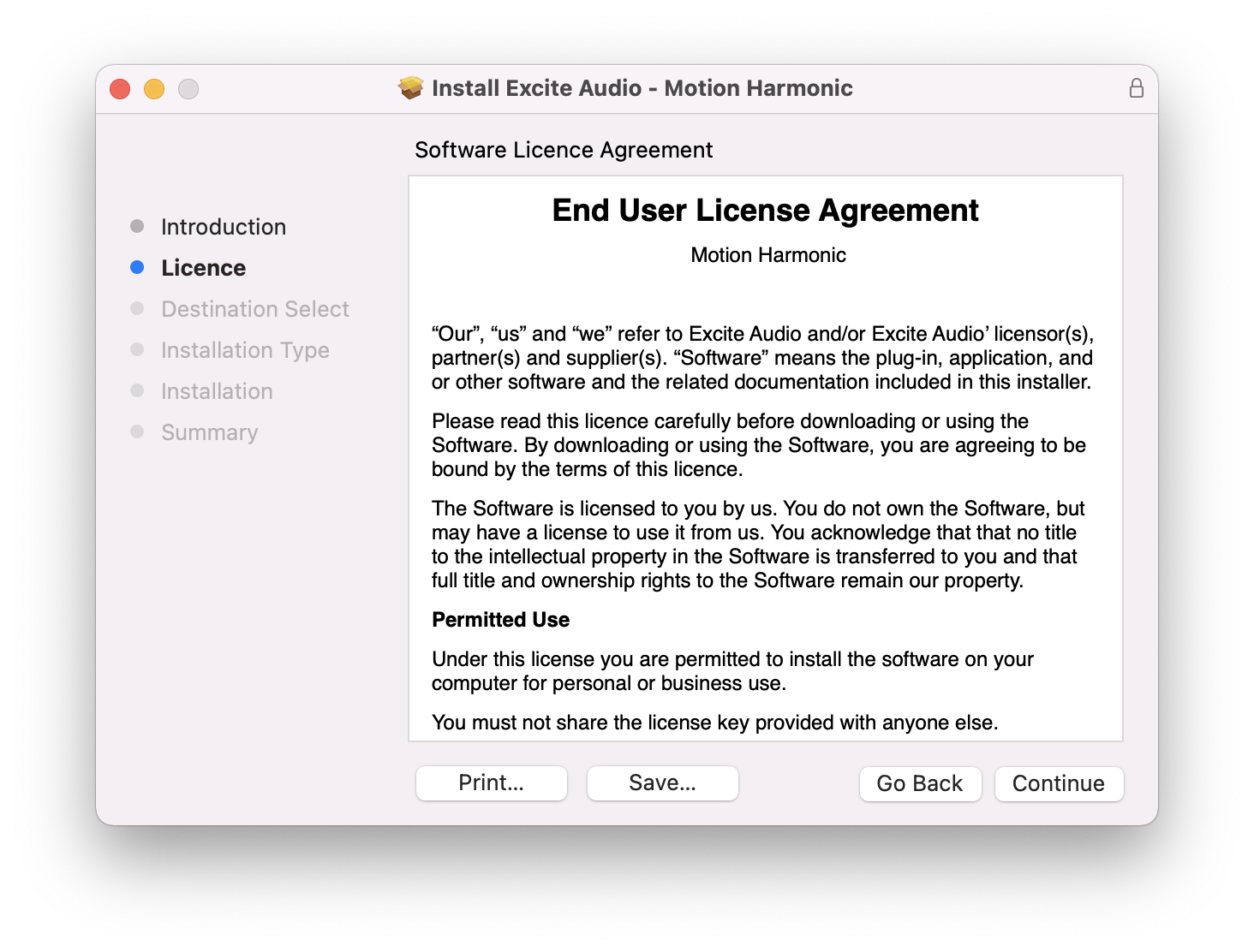Select the Licence step in sidebar
This screenshot has width=1254, height=952.
[204, 268]
